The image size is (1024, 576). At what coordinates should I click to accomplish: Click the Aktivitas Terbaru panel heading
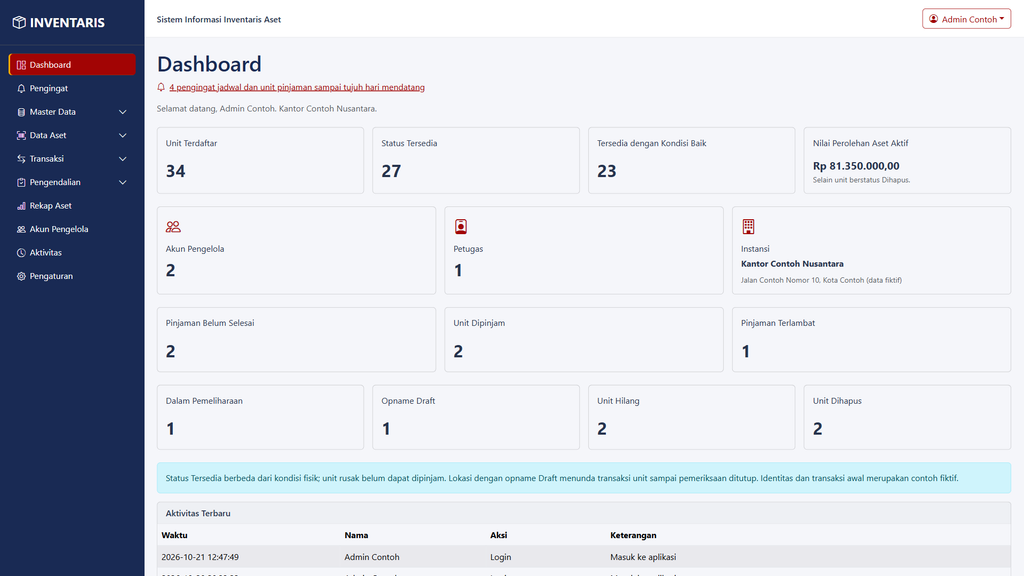(x=198, y=513)
